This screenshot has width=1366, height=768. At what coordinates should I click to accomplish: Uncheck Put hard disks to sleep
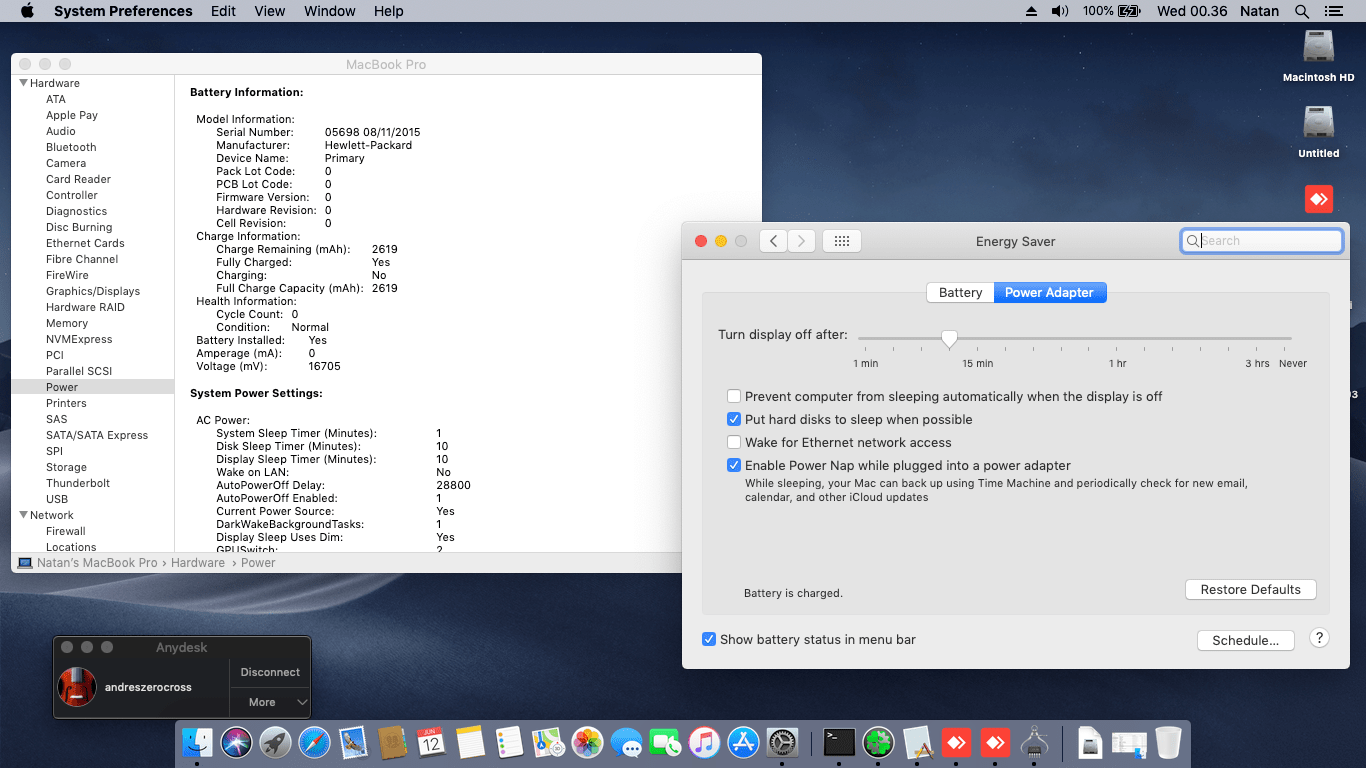click(735, 419)
